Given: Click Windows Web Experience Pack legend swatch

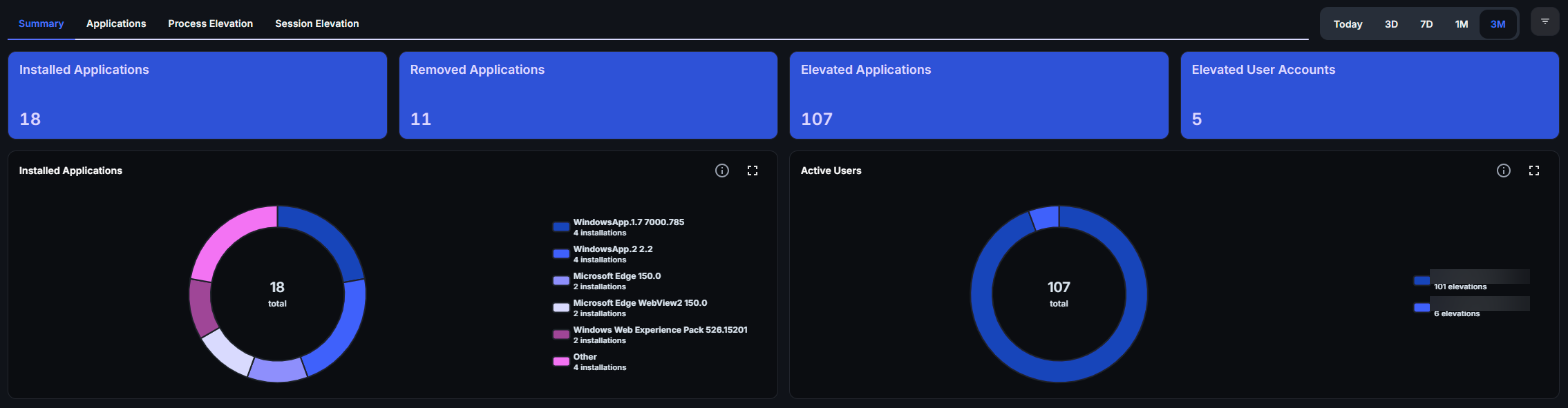Looking at the screenshot, I should click(560, 334).
